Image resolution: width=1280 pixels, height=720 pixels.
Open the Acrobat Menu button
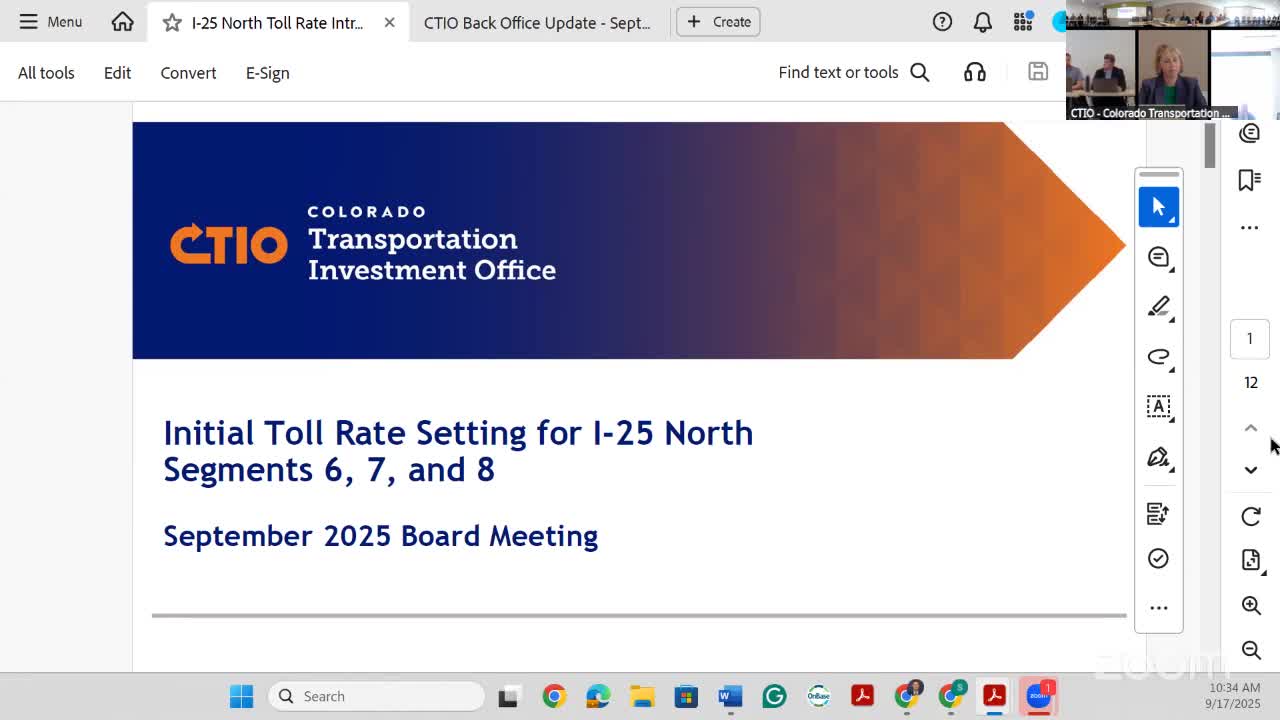point(50,22)
